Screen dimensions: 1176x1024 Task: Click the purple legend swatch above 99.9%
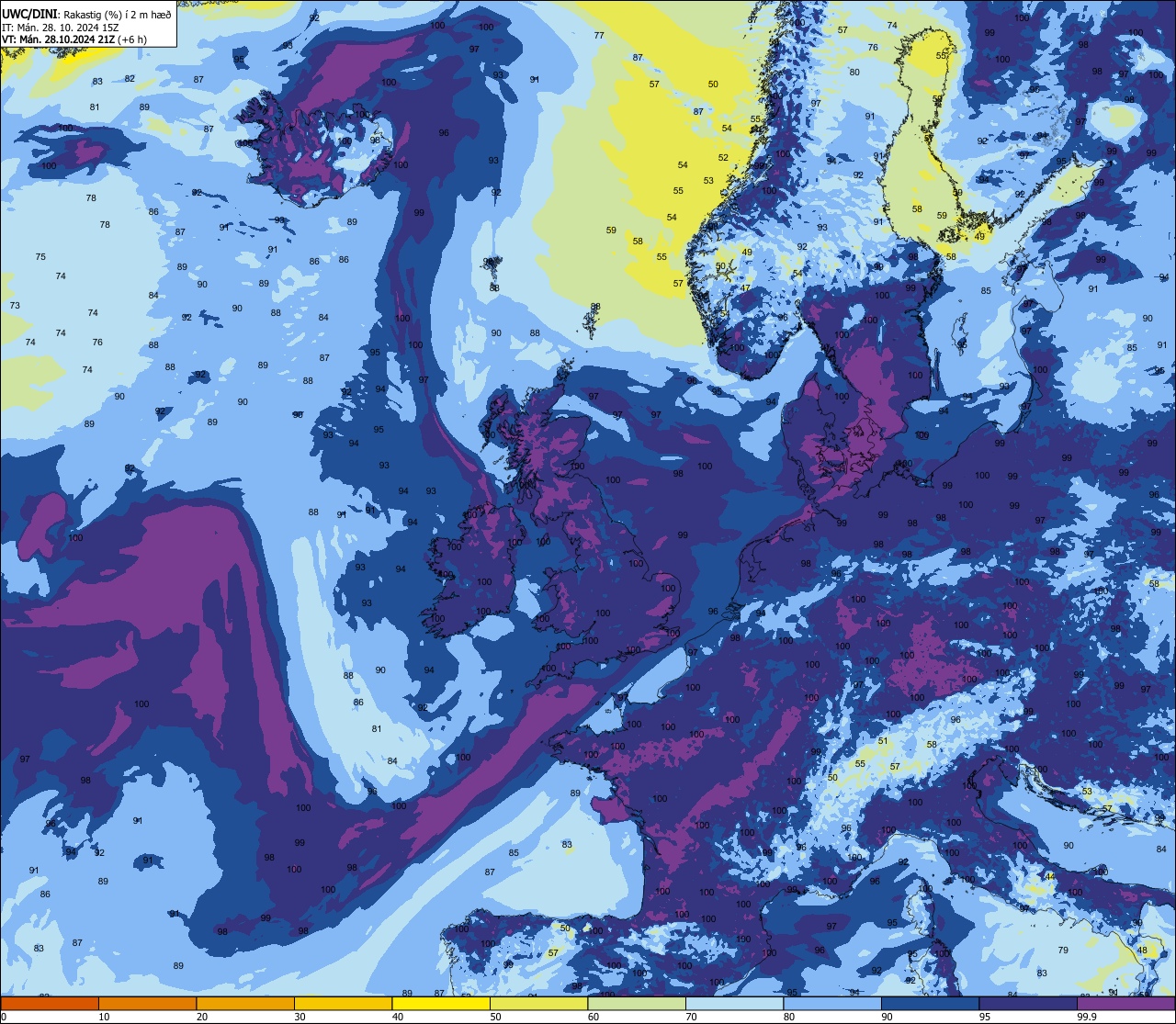coord(1125,1003)
